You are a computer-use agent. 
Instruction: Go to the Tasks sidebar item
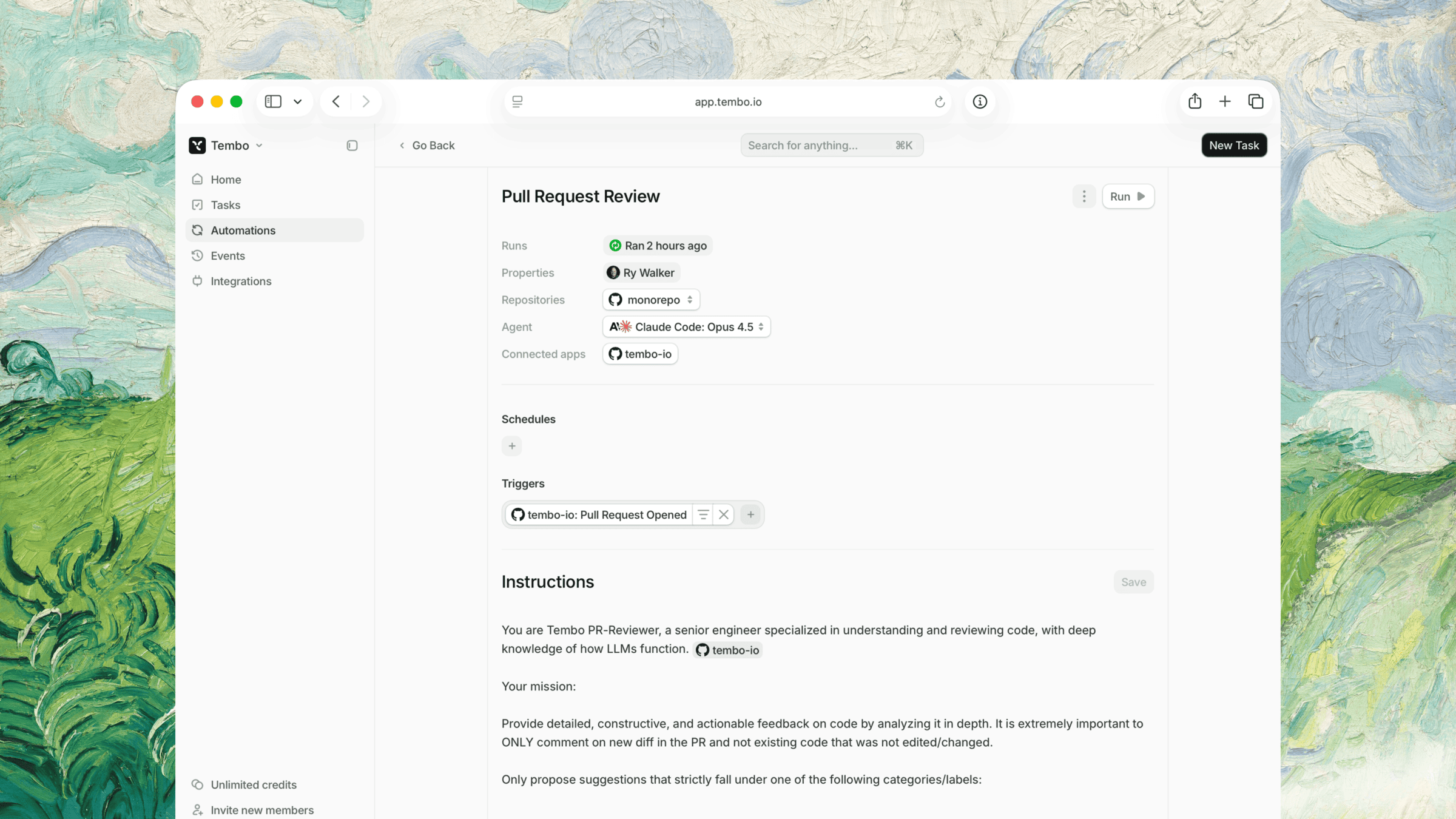coord(225,205)
